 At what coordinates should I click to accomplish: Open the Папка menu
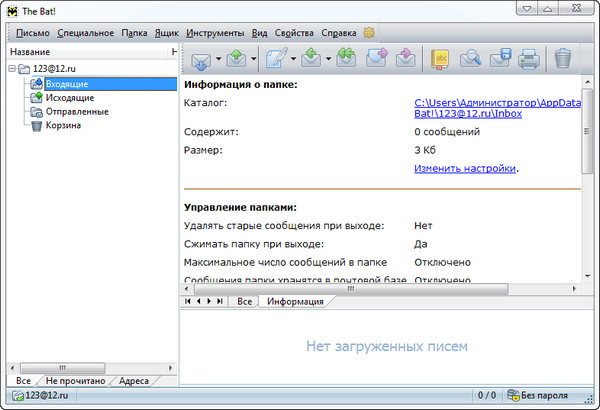pos(134,32)
